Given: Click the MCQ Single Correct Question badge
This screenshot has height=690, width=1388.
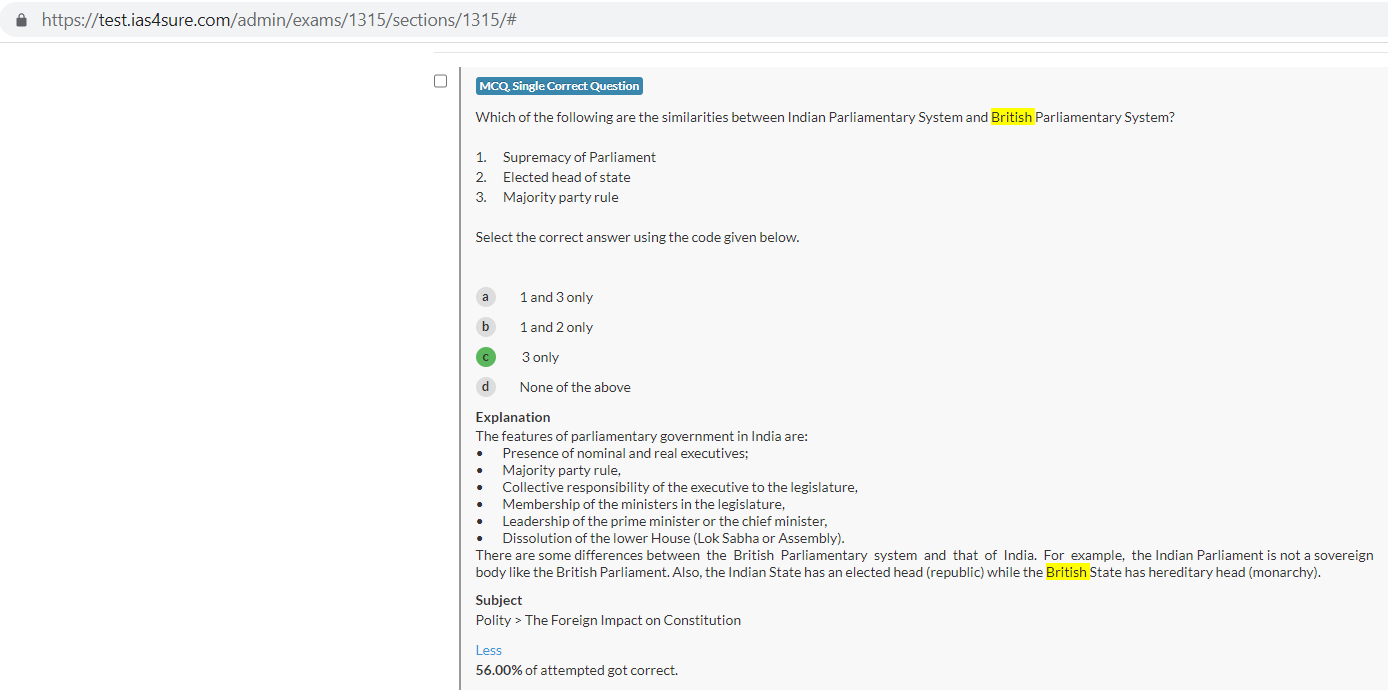Looking at the screenshot, I should pos(559,86).
